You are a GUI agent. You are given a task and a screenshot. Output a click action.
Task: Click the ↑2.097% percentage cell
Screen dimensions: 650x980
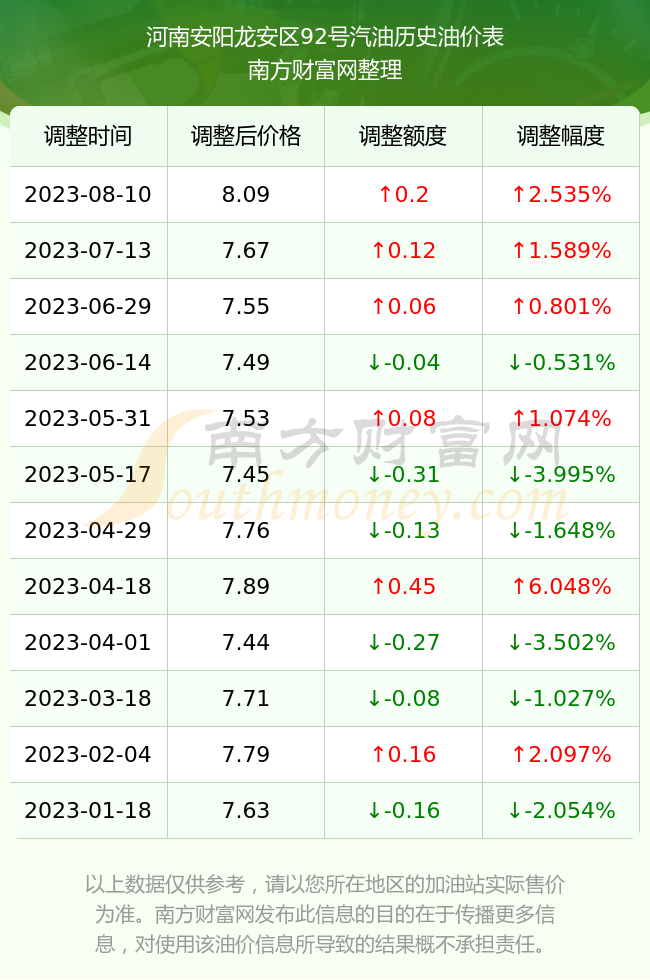(x=561, y=754)
